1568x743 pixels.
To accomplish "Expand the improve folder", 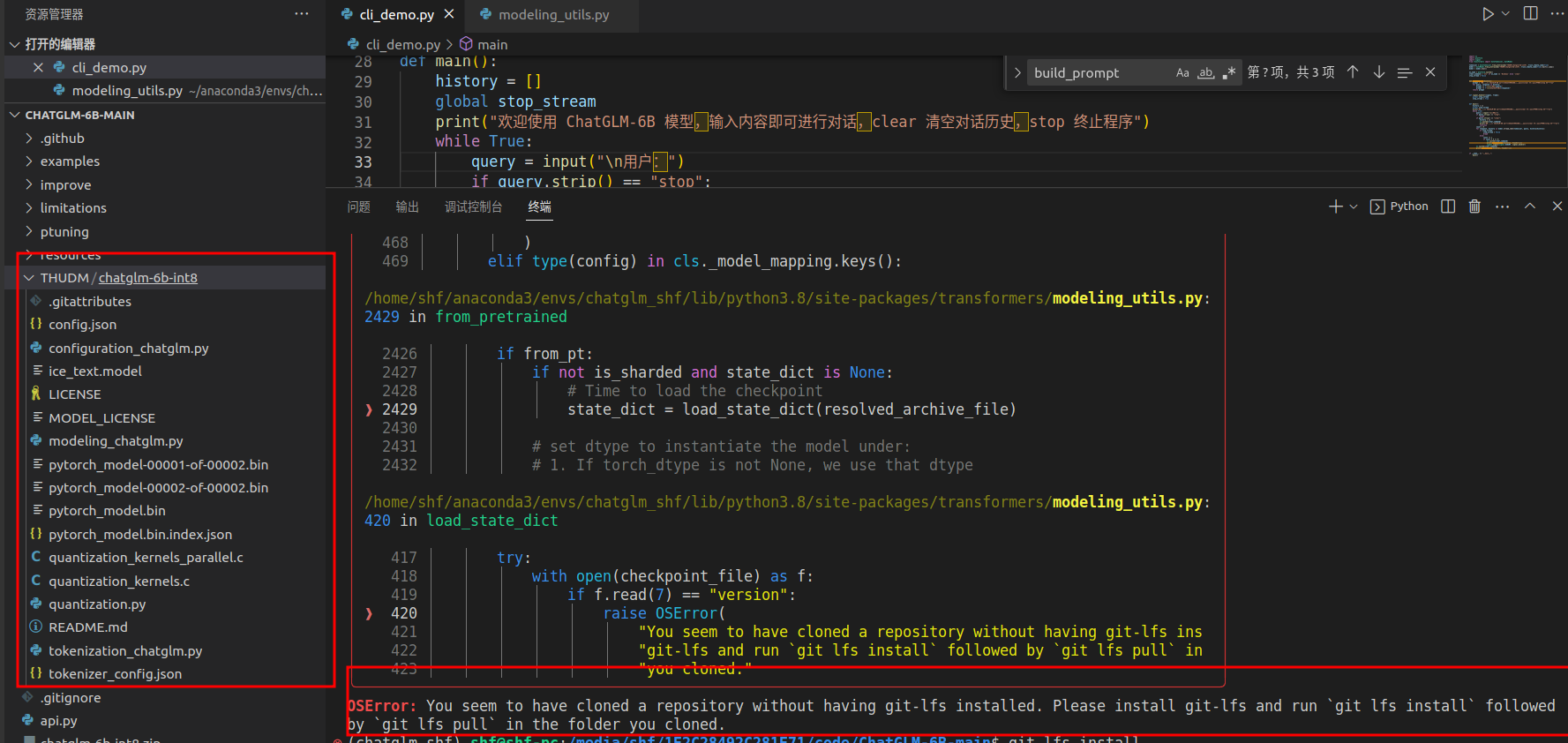I will (x=165, y=184).
